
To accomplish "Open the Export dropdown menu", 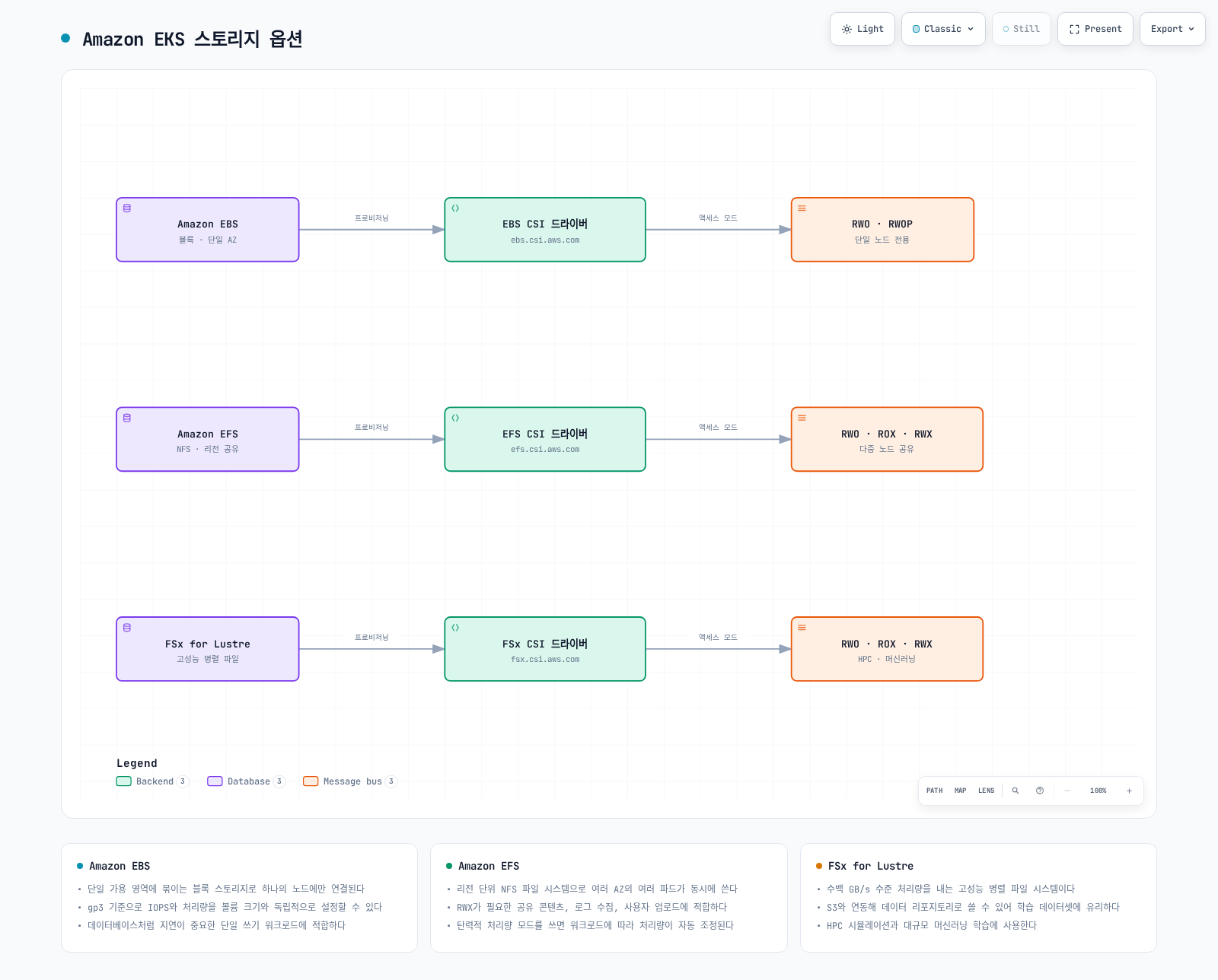I will 1172,29.
